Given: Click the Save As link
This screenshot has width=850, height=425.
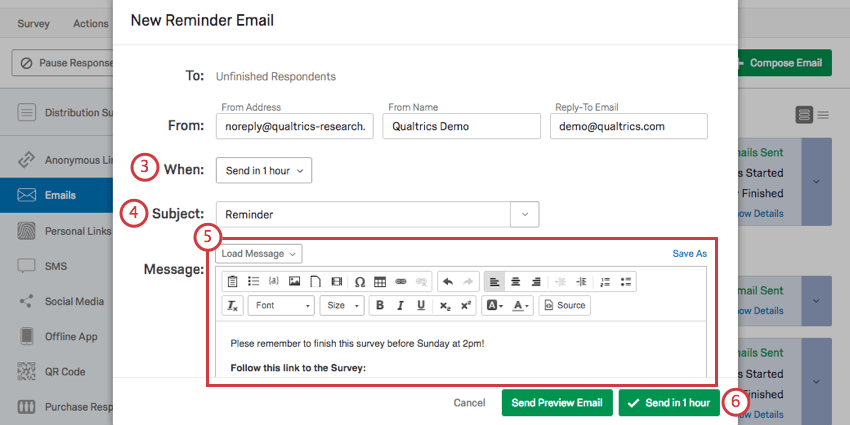Looking at the screenshot, I should 690,253.
